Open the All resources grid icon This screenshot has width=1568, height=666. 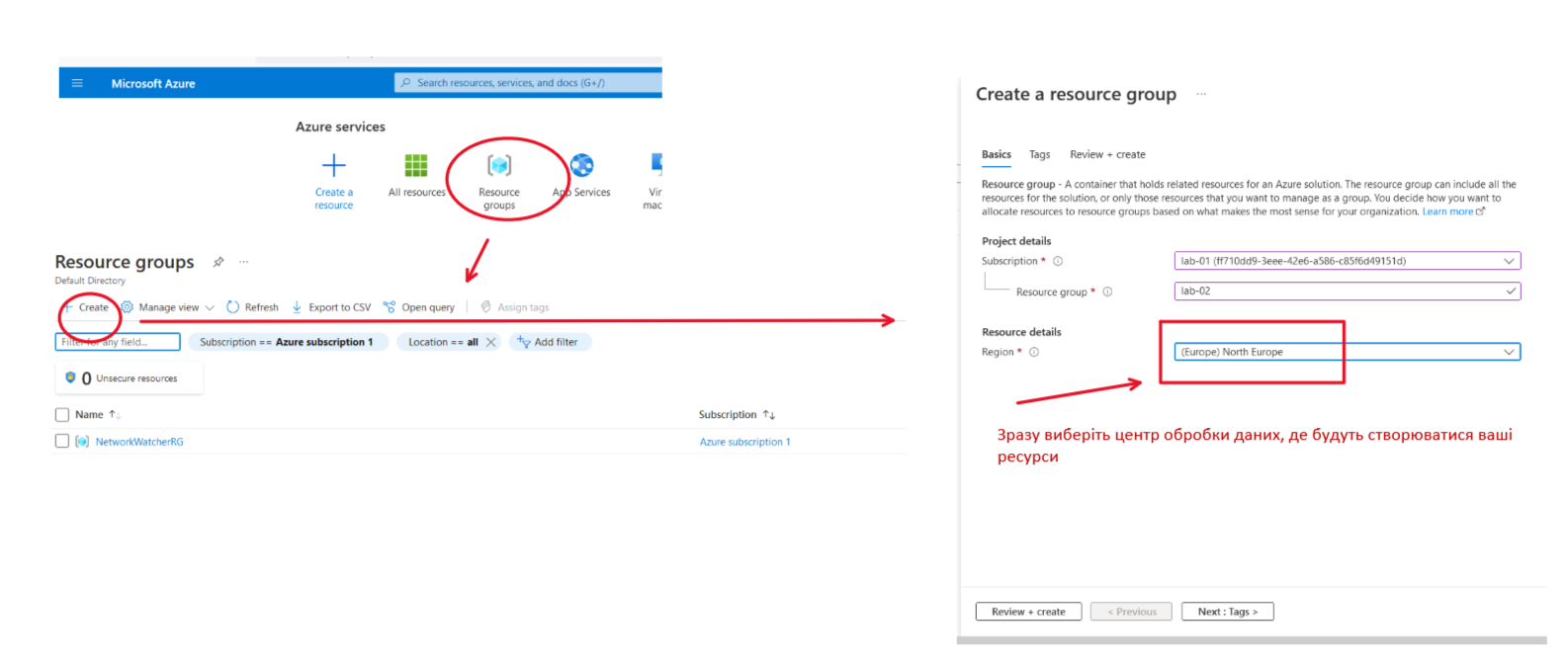click(x=416, y=166)
